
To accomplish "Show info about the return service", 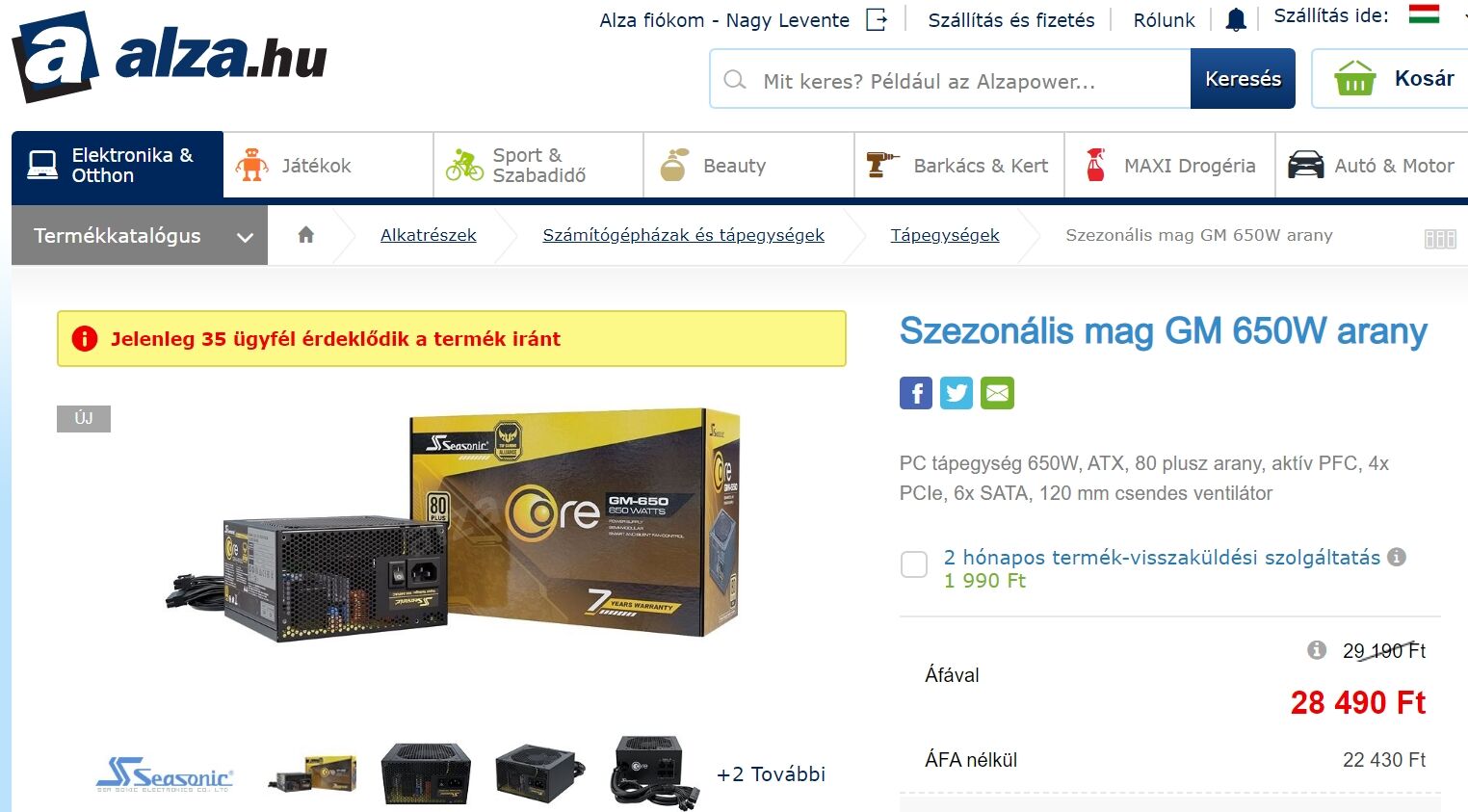I will 1397,557.
